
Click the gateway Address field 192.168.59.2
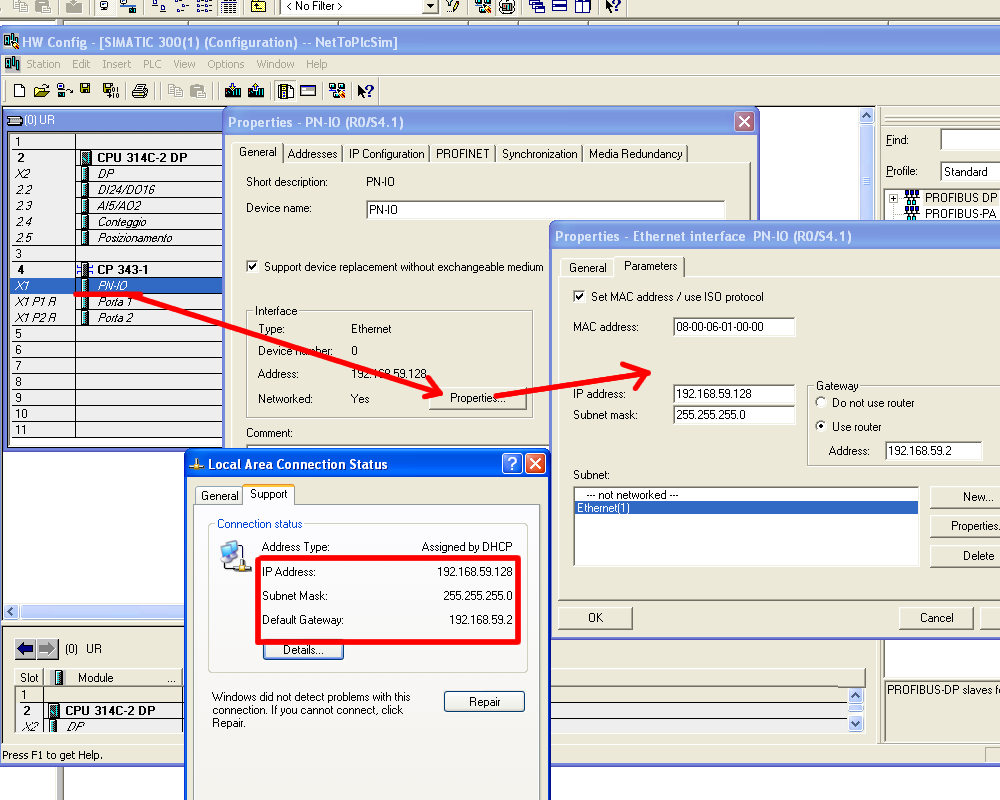(x=934, y=450)
